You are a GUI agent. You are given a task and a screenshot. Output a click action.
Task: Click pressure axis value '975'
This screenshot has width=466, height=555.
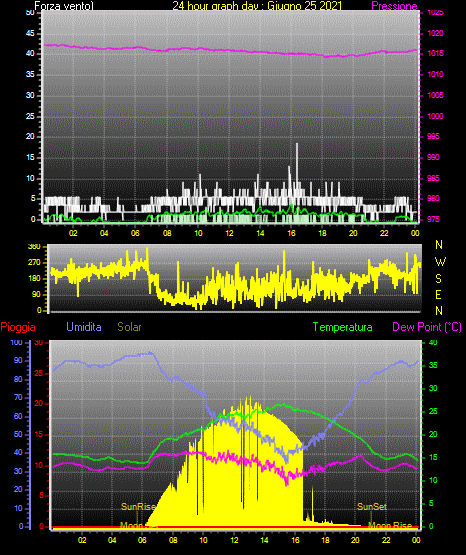click(x=433, y=219)
